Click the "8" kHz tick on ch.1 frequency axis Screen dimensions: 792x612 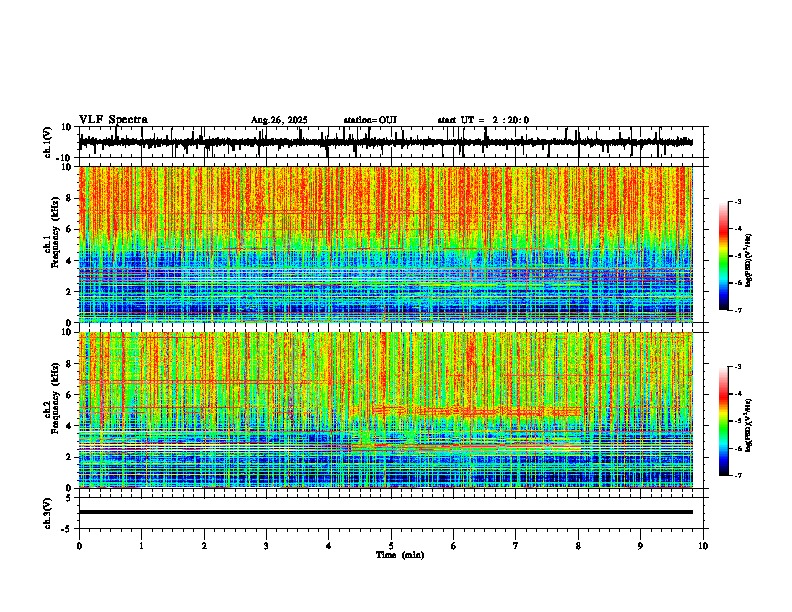(71, 198)
